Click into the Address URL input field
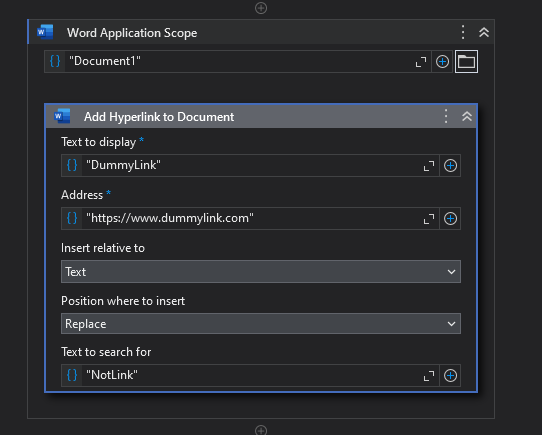This screenshot has width=542, height=435. pyautogui.click(x=252, y=219)
